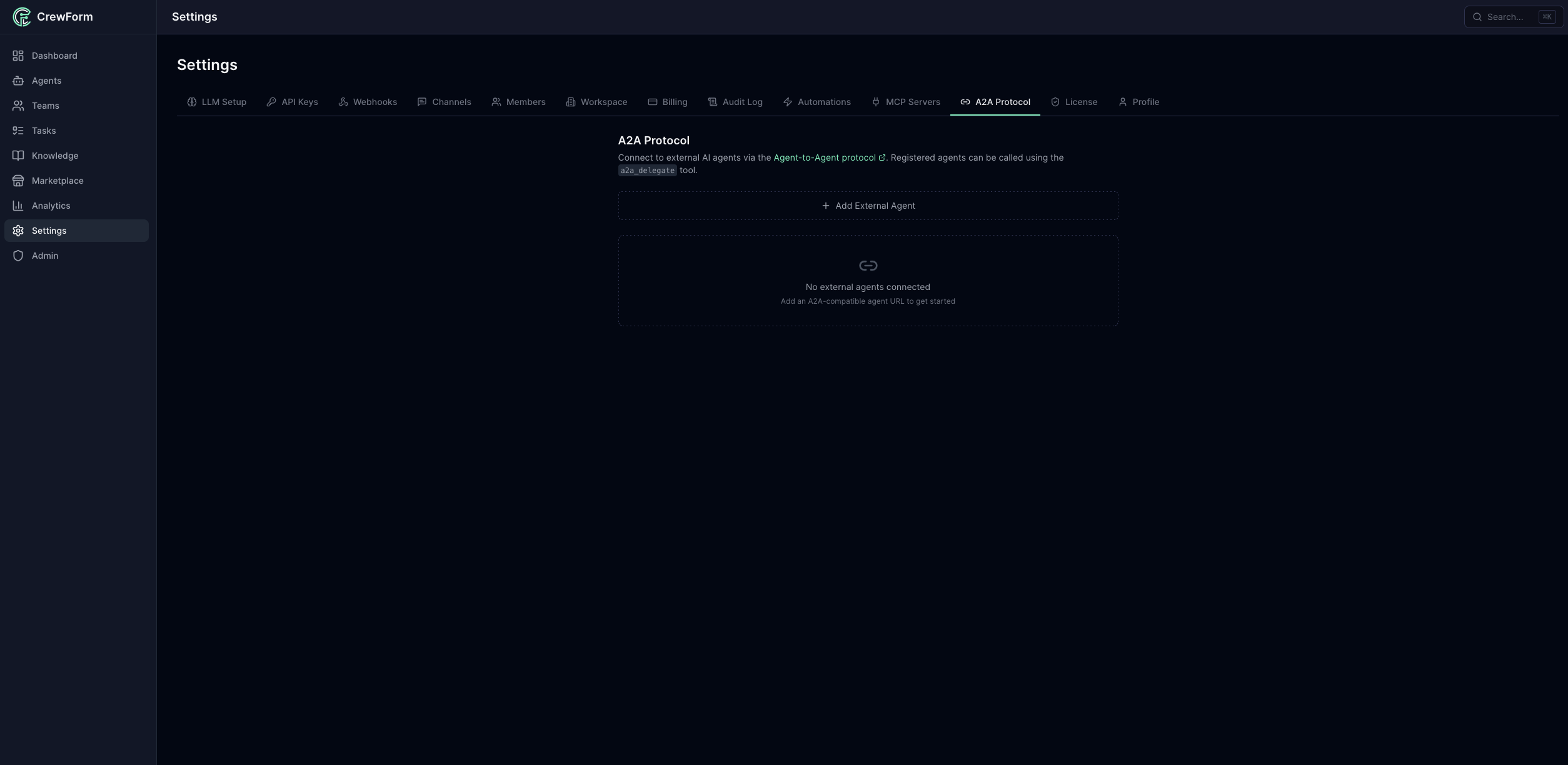Open the Audit Log tab
The width and height of the screenshot is (1568, 765).
click(x=735, y=102)
